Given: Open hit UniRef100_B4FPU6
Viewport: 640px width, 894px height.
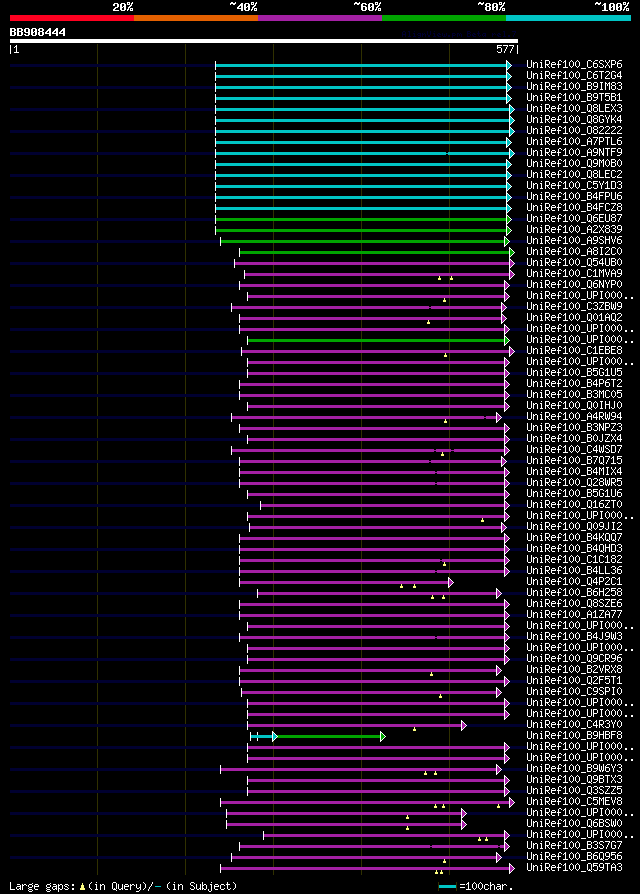Looking at the screenshot, I should click(x=574, y=197).
